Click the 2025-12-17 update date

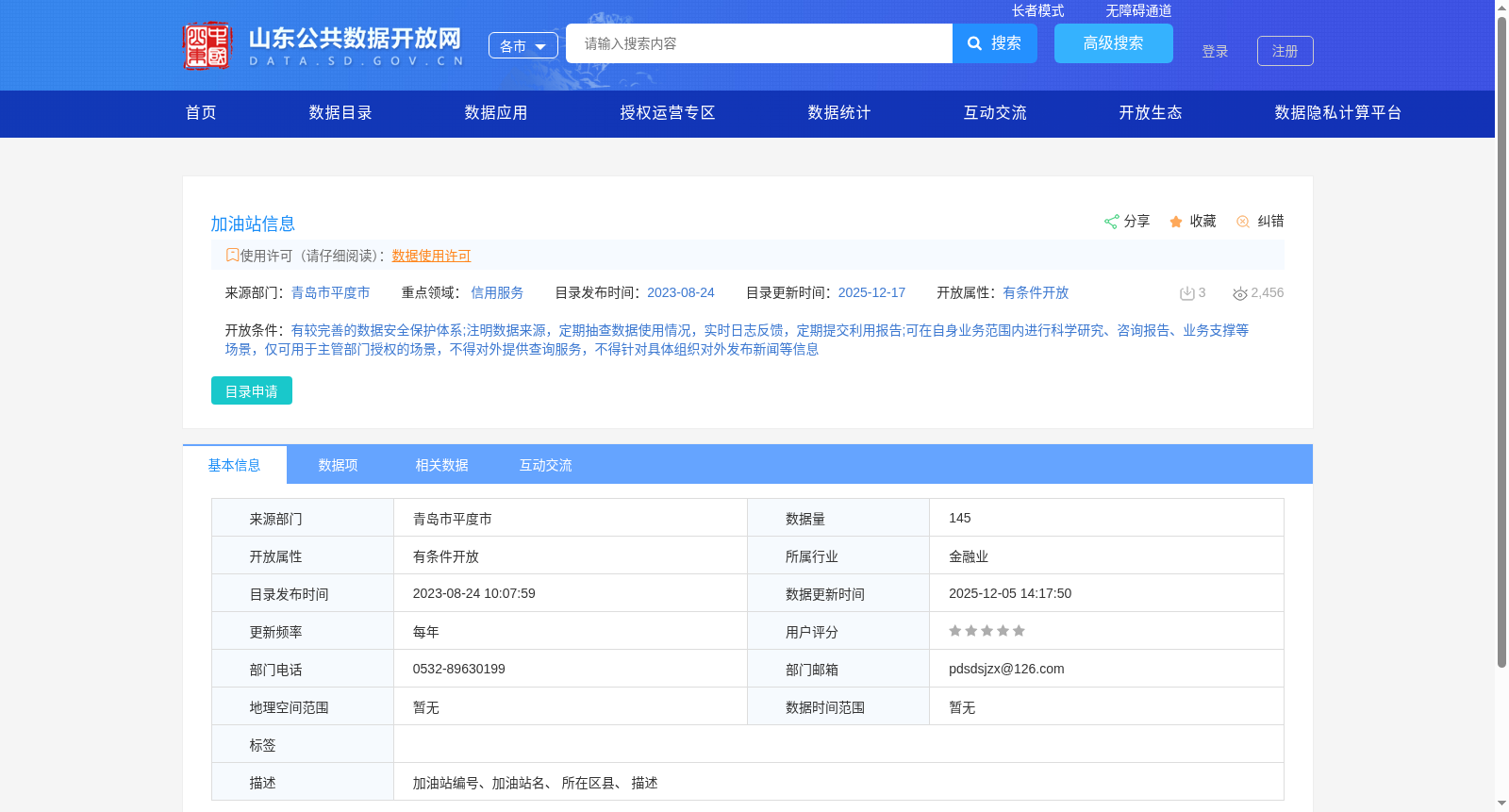tap(871, 293)
